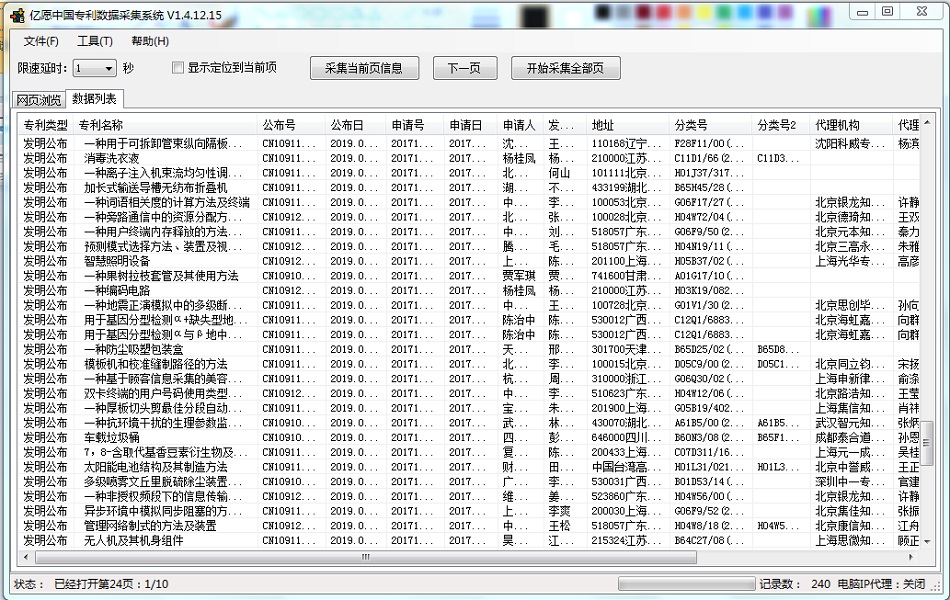Click the 开始采集全部页 button
The image size is (950, 600).
[x=565, y=68]
